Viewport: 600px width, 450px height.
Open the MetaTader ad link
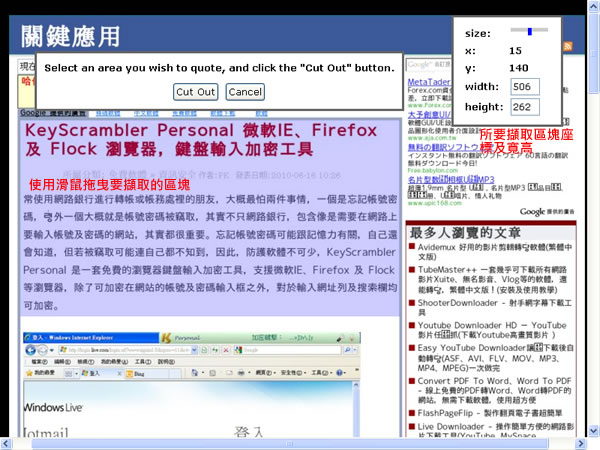tap(429, 82)
